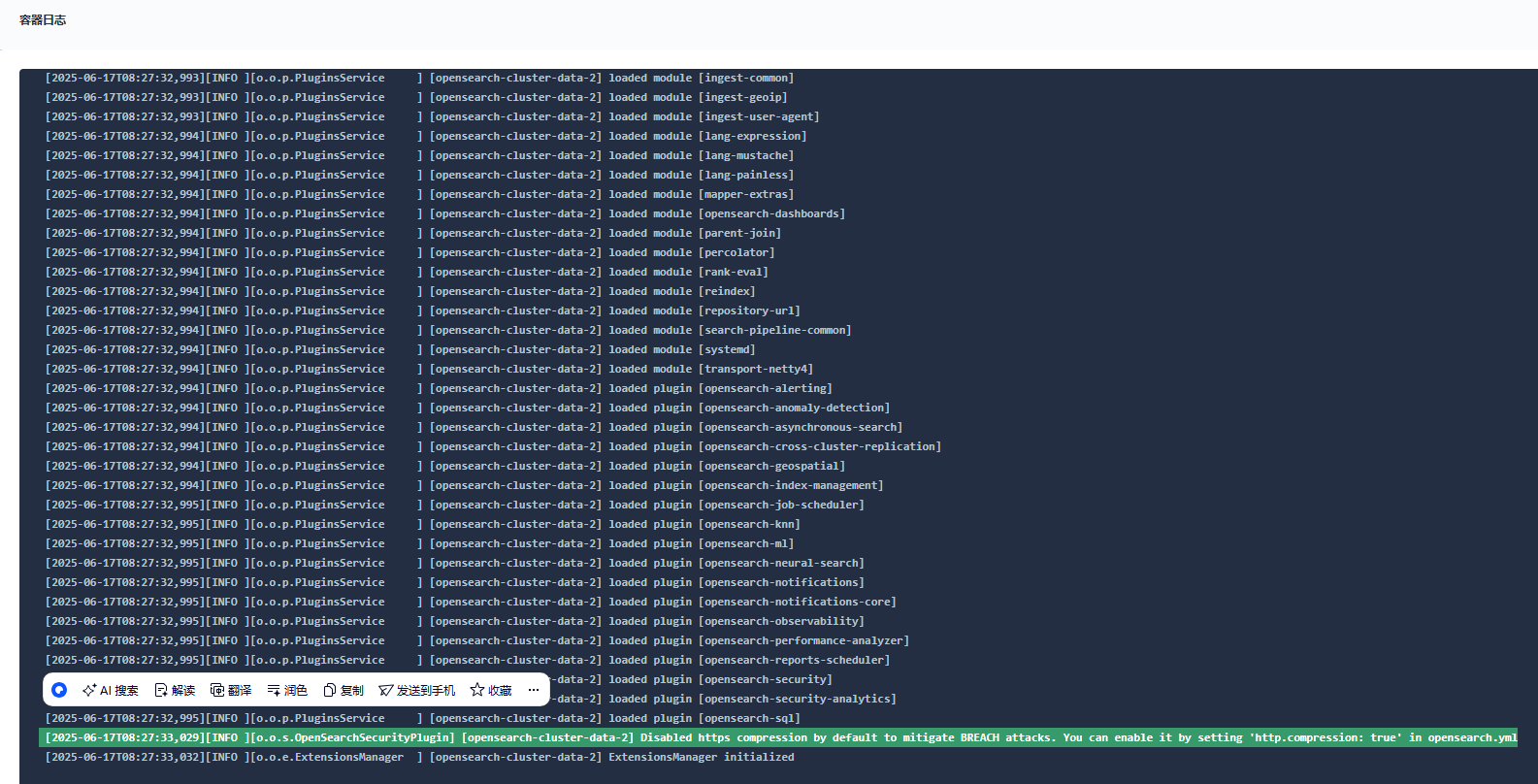Click log line loaded plugin [opensearch-anomaly-detection]

tap(468, 408)
